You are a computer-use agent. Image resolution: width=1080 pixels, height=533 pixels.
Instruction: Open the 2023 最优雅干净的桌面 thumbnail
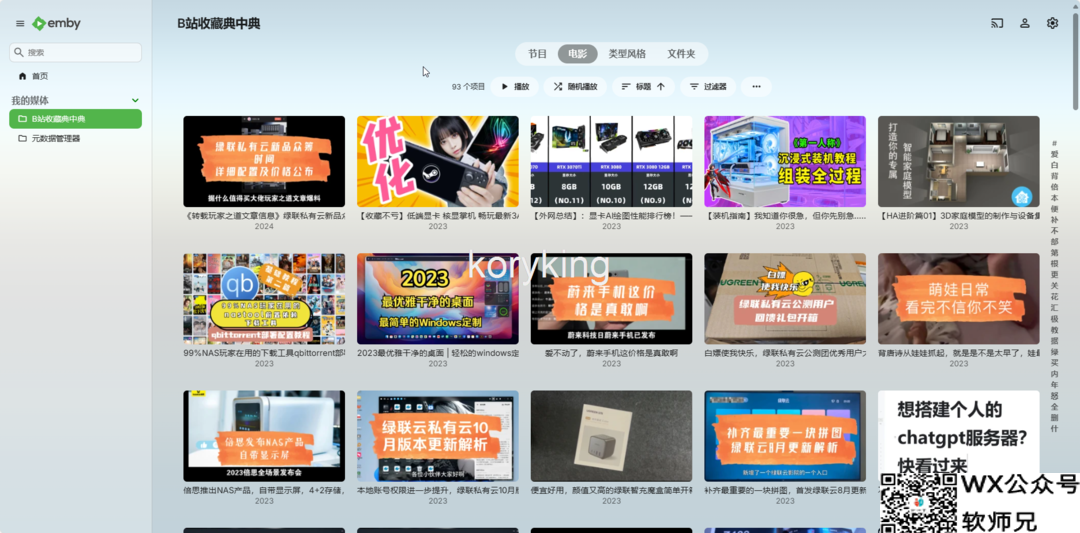point(437,299)
